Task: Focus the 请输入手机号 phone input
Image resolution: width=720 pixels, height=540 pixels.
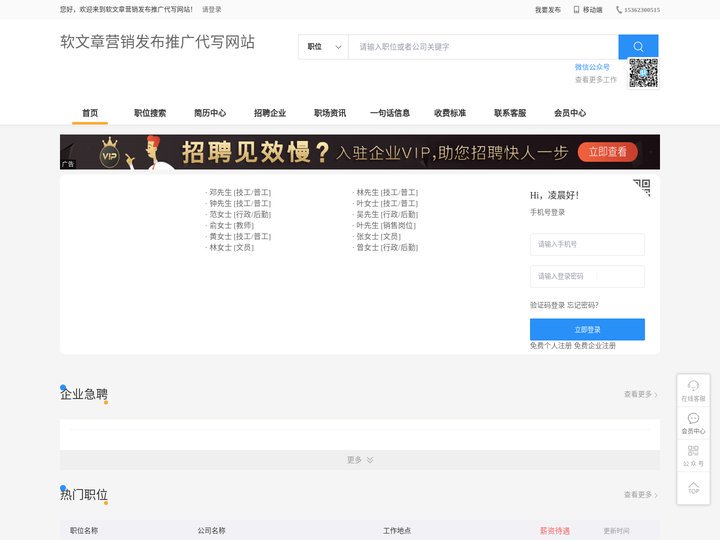Action: point(587,244)
